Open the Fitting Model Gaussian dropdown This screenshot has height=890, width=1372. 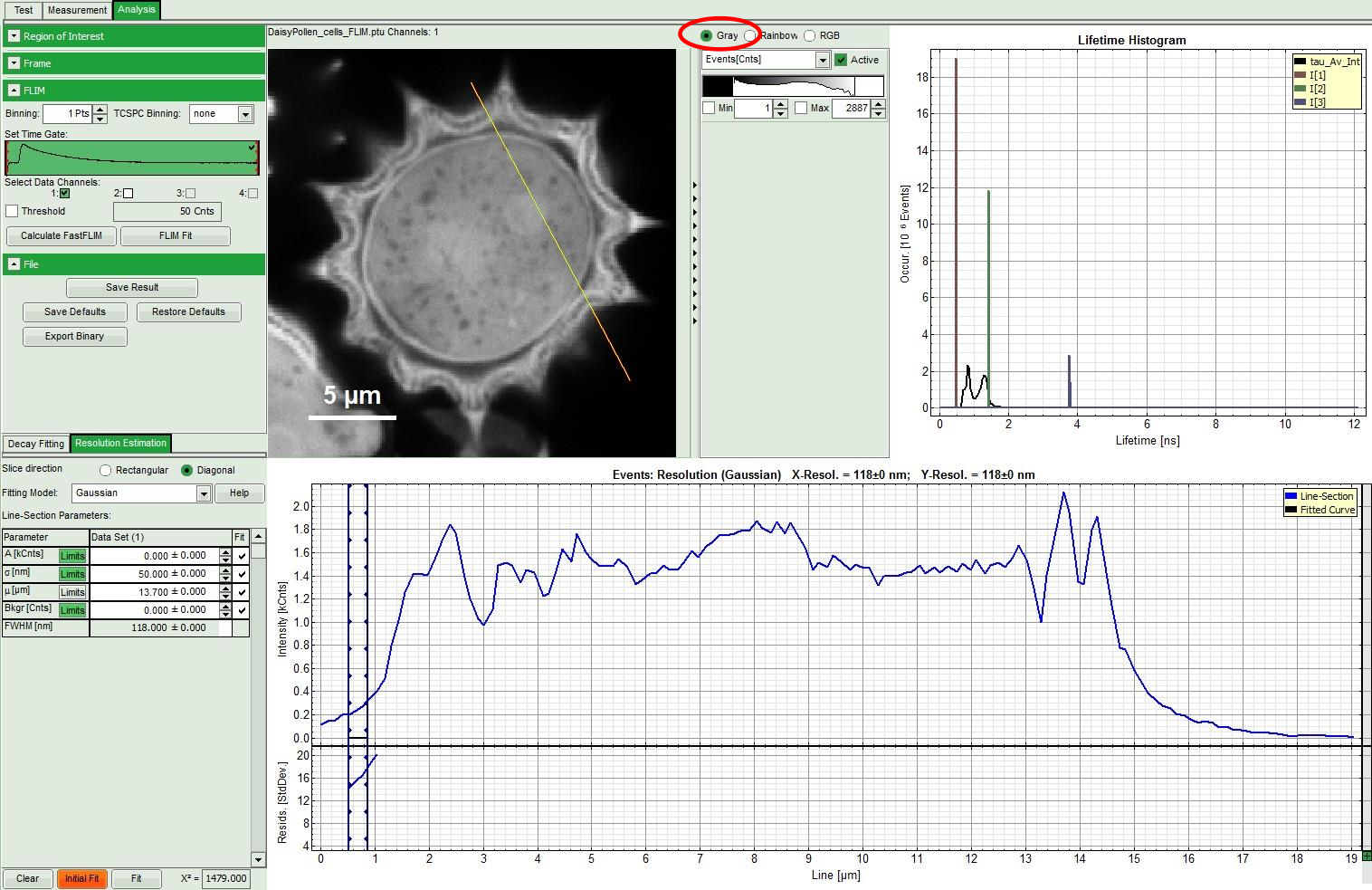click(204, 493)
